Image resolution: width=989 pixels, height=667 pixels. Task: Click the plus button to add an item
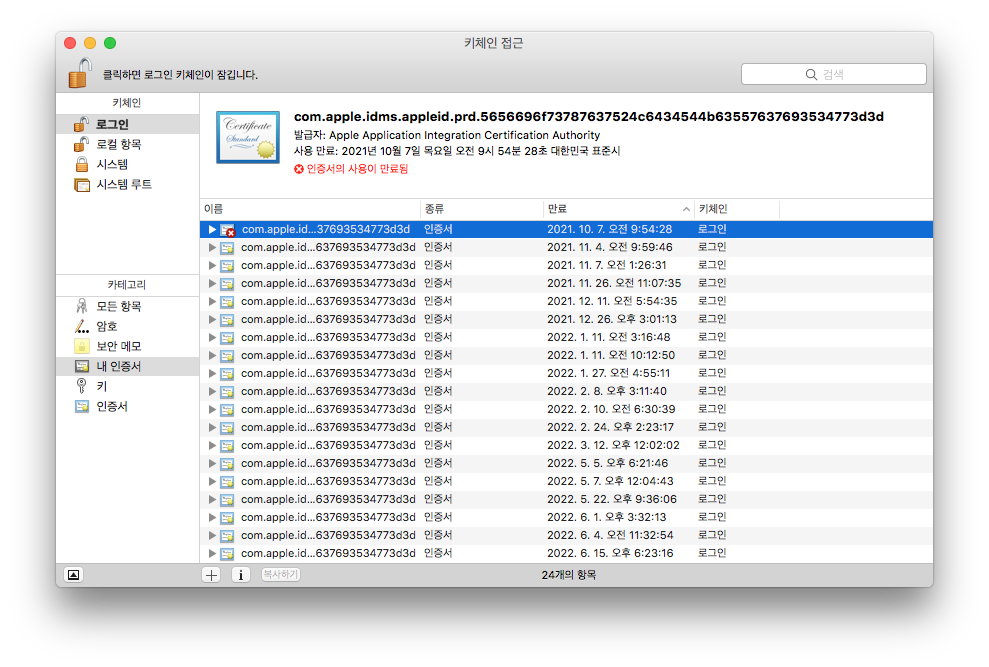211,575
